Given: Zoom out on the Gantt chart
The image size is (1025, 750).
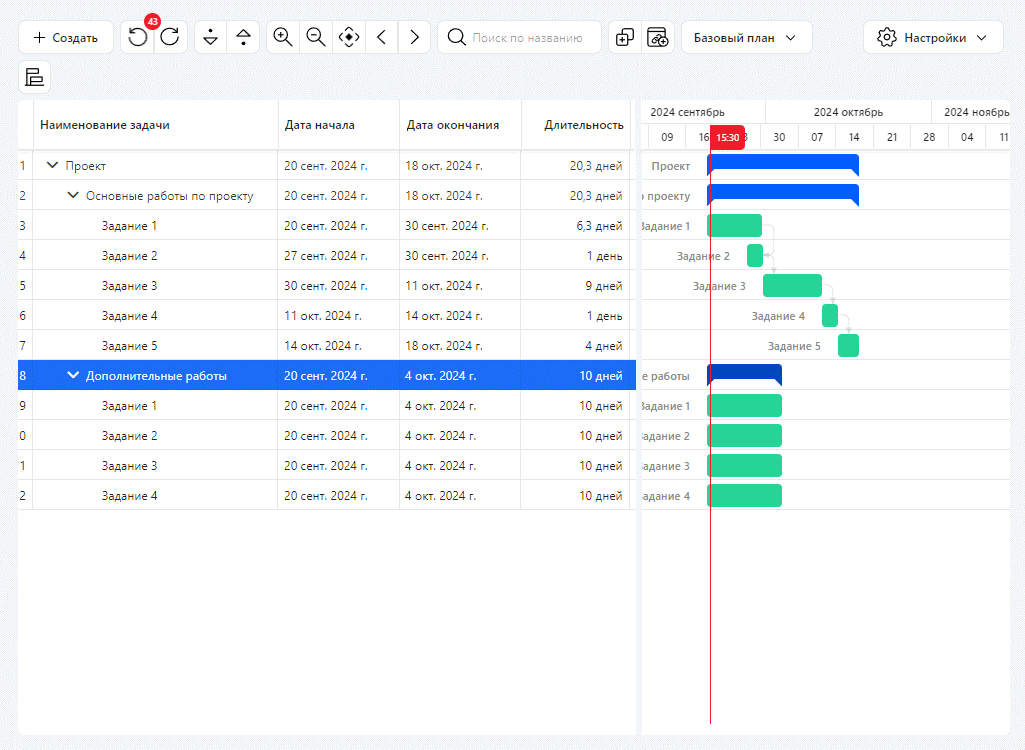Looking at the screenshot, I should (316, 37).
